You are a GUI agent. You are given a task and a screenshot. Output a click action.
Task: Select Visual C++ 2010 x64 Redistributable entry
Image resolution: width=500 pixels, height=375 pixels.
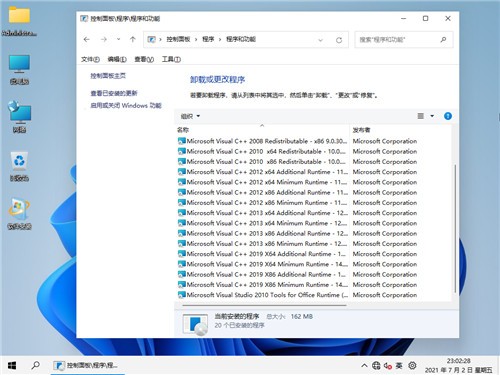263,152
